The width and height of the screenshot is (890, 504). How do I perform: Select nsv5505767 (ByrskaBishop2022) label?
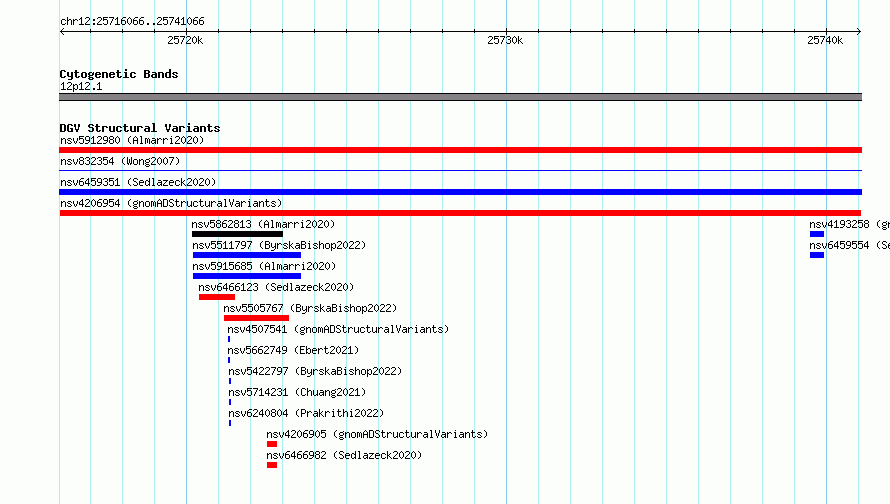310,308
